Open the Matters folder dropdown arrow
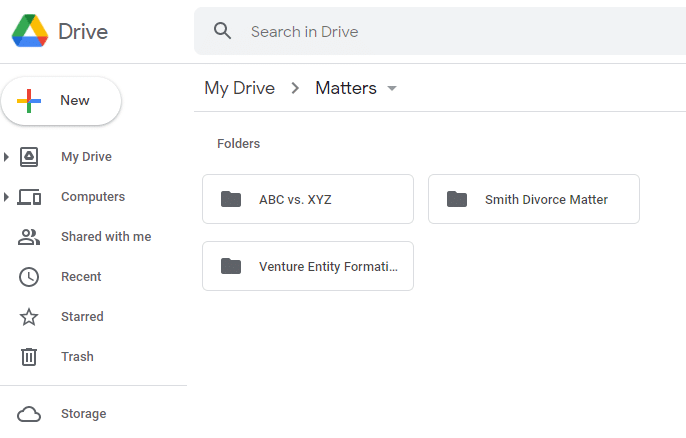The image size is (686, 438). 392,88
